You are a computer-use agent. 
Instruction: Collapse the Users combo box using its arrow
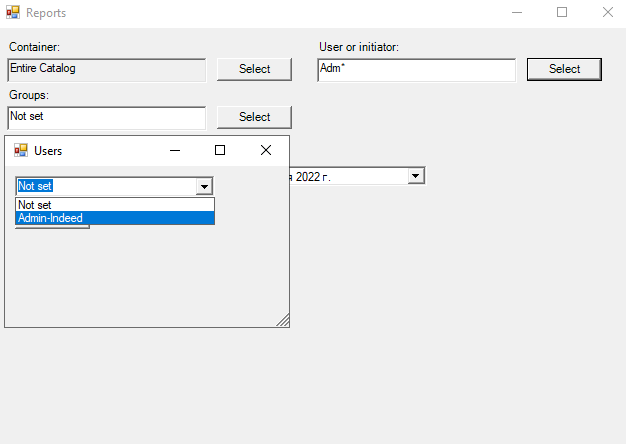(x=204, y=186)
